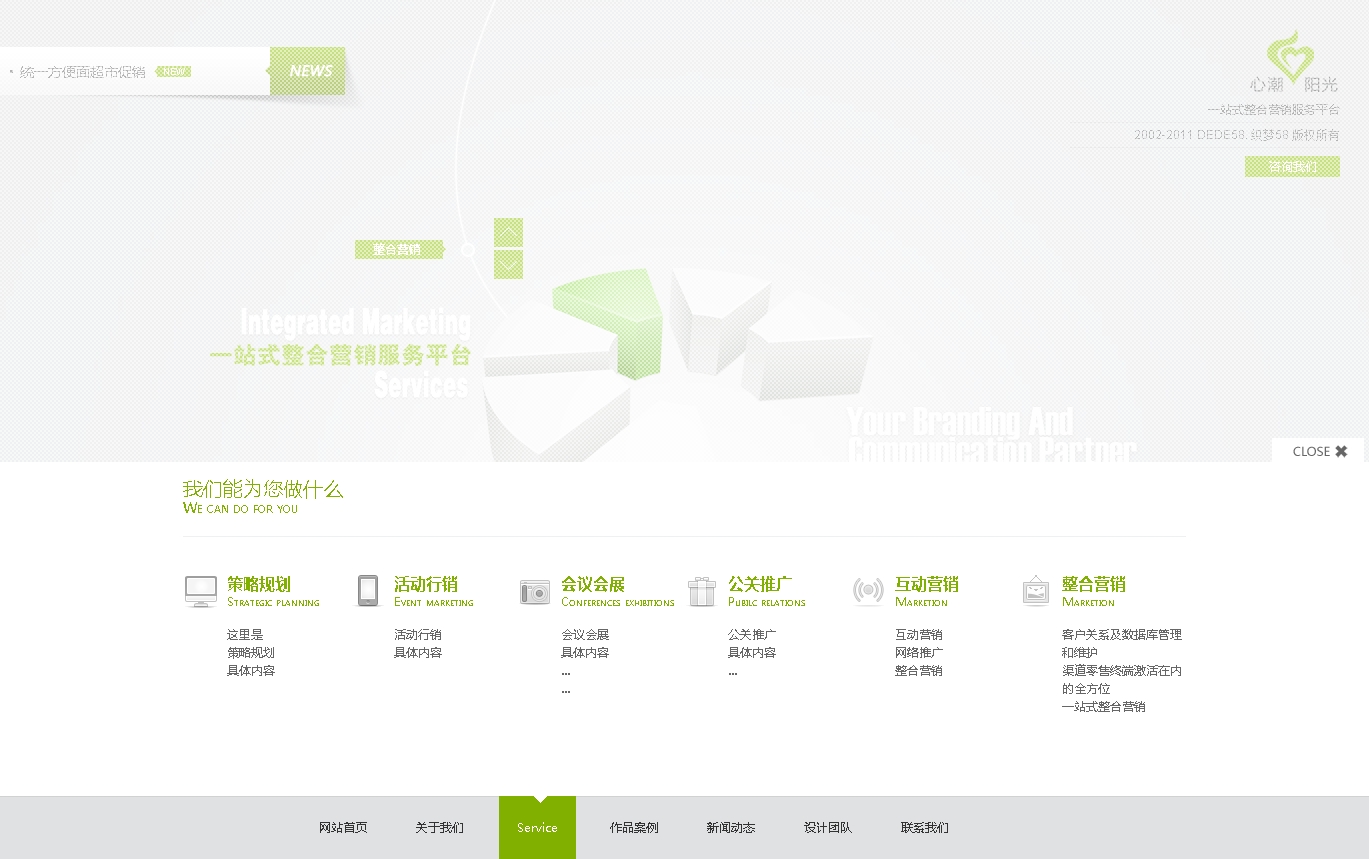The width and height of the screenshot is (1369, 859).
Task: Open the 关于我们 navigation item
Action: pyautogui.click(x=440, y=828)
